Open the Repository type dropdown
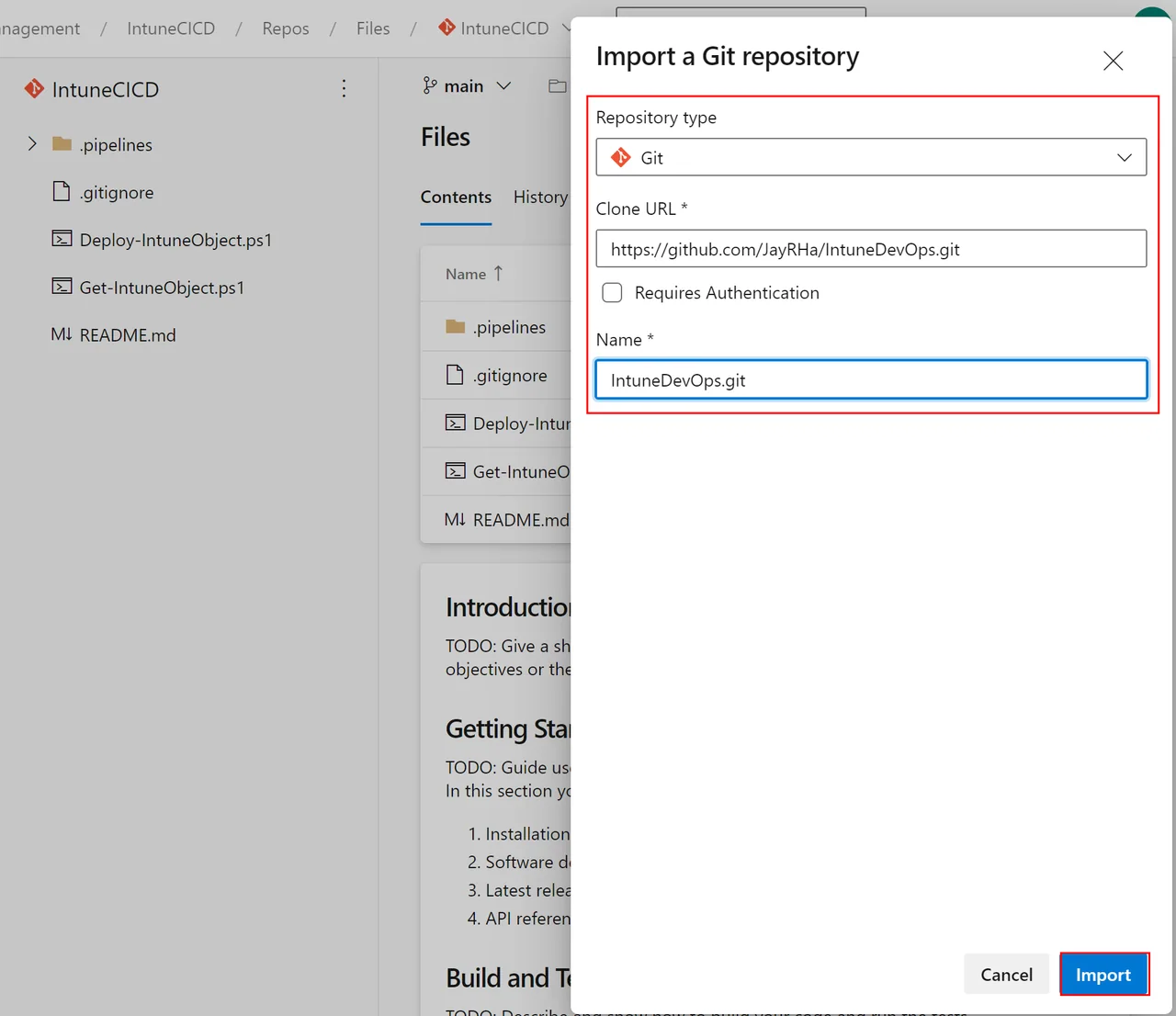Screen dimensions: 1176x1016 (x=871, y=157)
